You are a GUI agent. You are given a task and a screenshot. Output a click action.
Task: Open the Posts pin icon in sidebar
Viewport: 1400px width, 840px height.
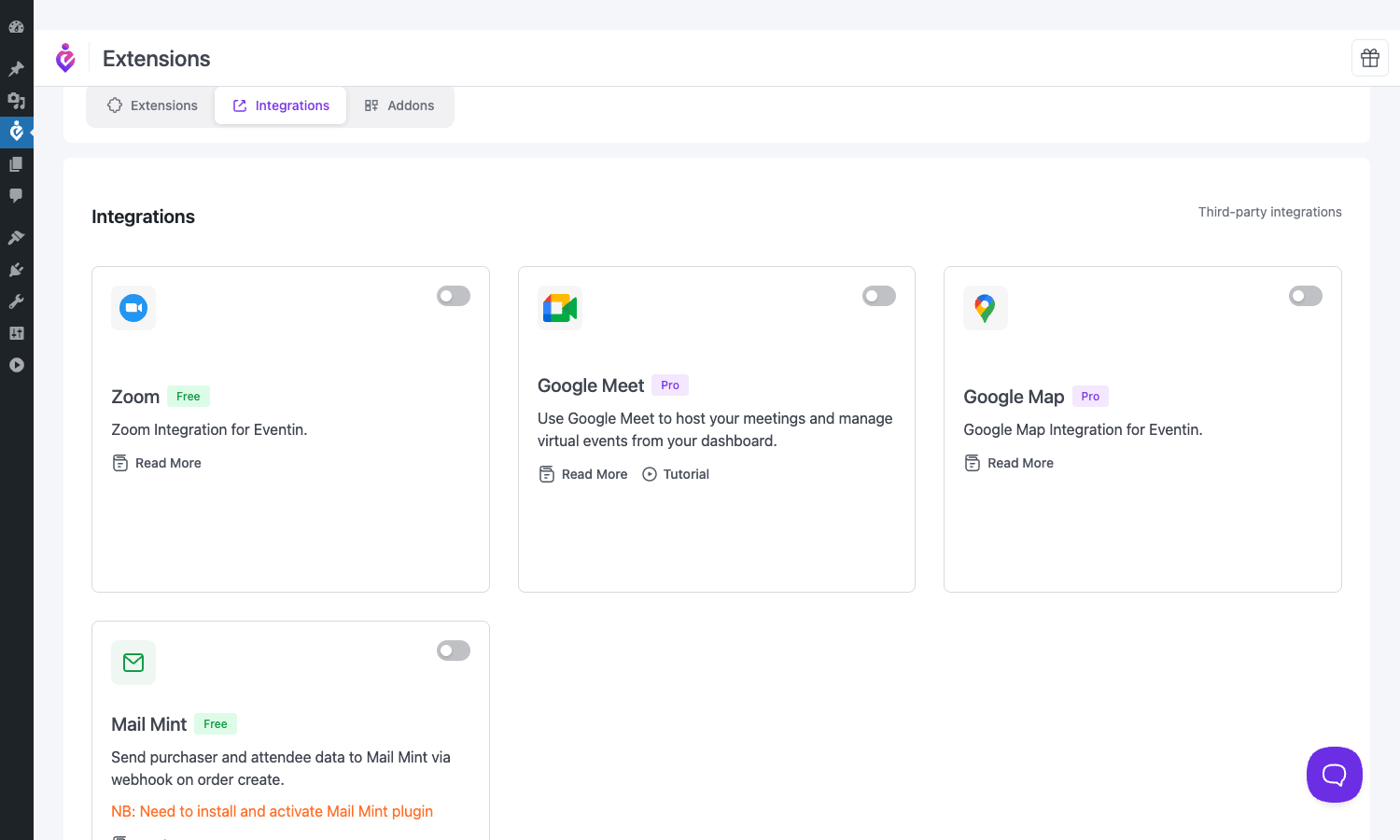point(16,69)
